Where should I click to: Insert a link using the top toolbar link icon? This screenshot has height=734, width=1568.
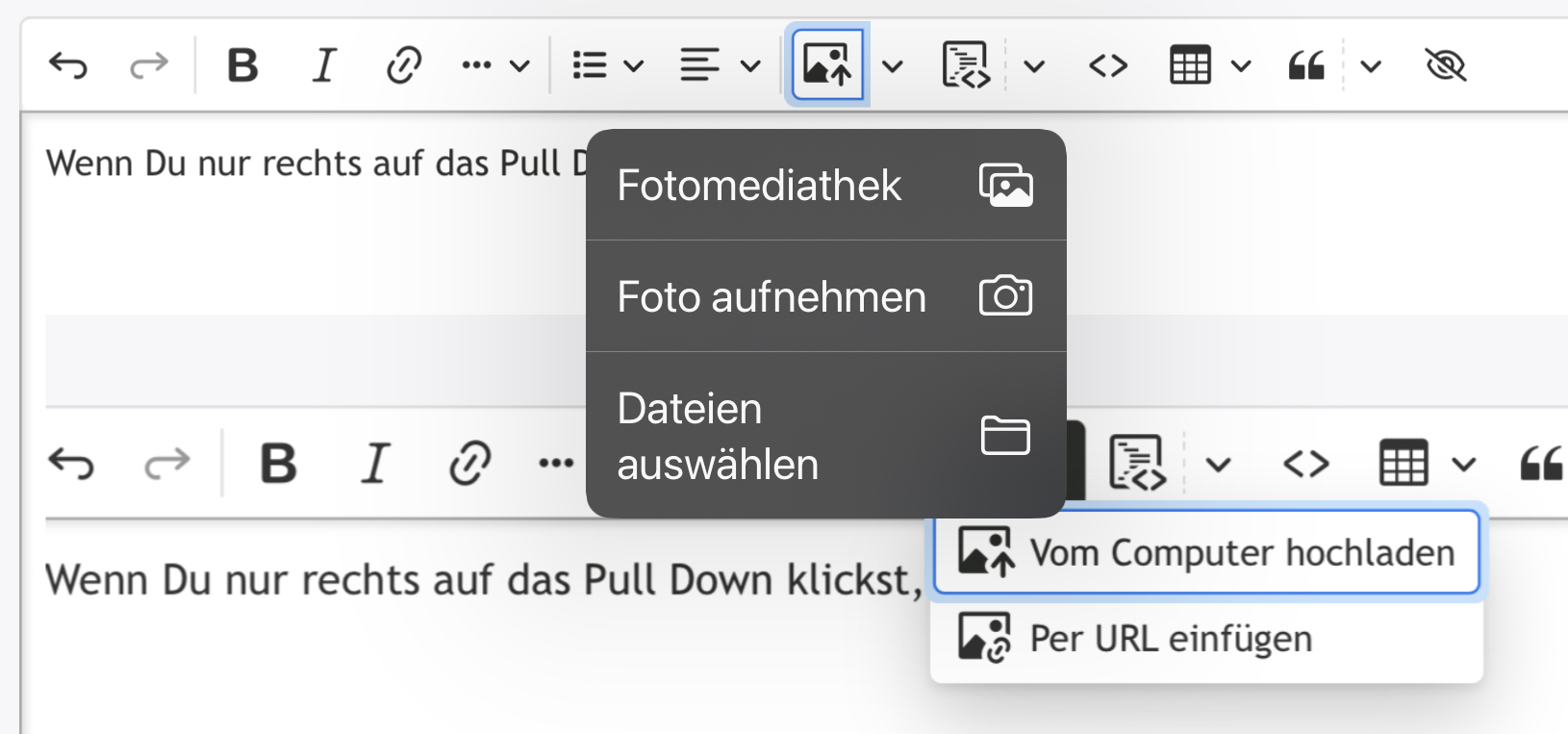[x=404, y=66]
